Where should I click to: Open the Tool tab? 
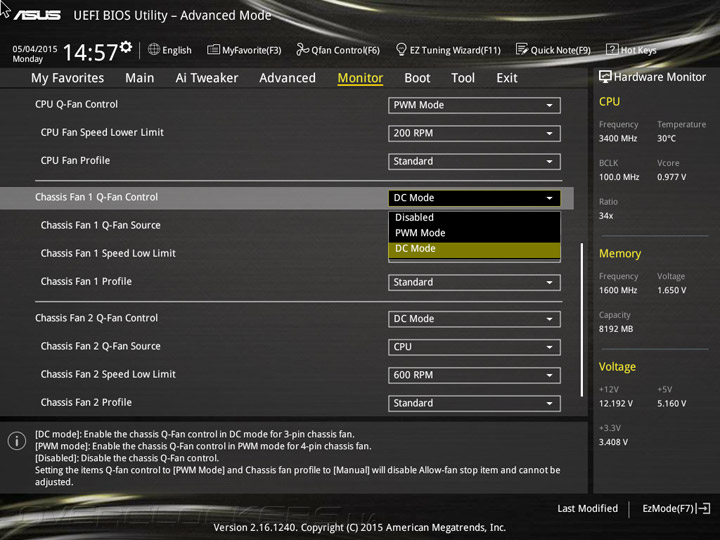463,78
